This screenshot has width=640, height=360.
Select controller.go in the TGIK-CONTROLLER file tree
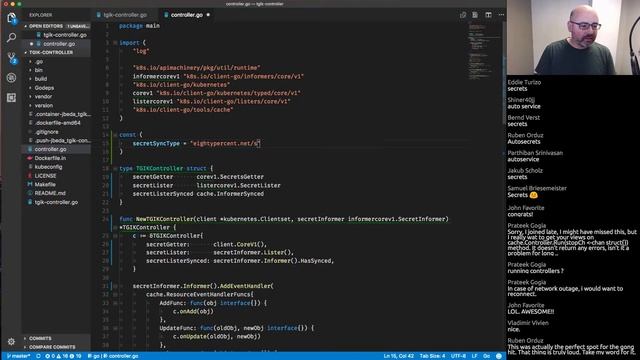point(57,149)
